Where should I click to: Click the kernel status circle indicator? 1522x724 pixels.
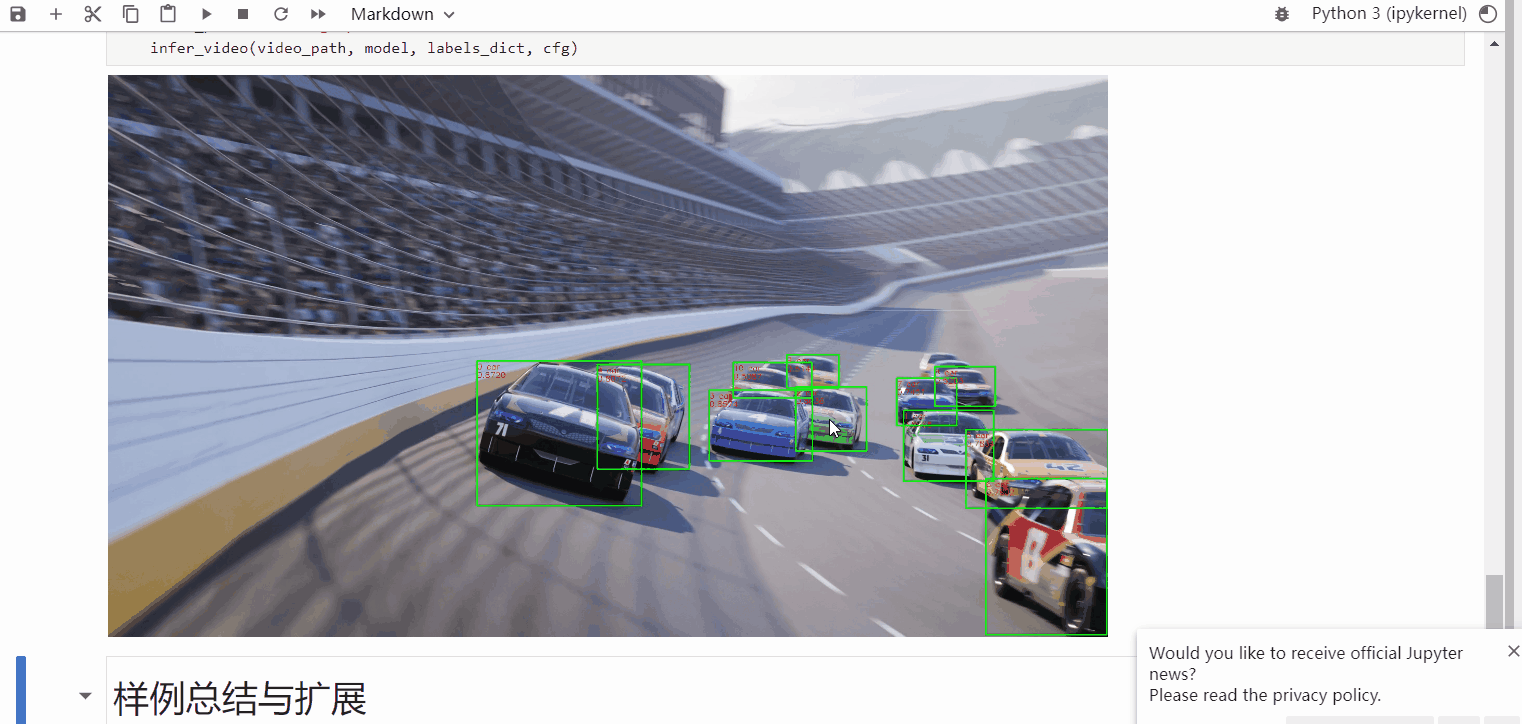coord(1488,14)
